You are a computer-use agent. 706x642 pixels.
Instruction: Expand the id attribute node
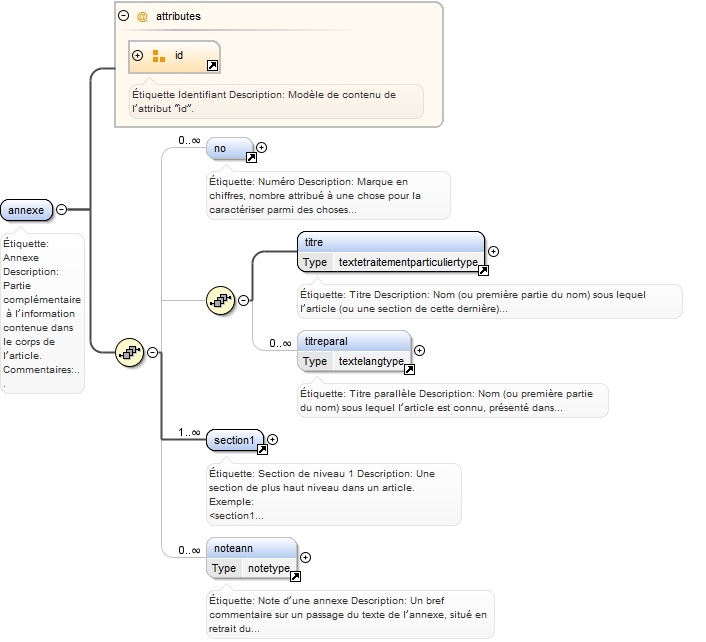[x=137, y=55]
